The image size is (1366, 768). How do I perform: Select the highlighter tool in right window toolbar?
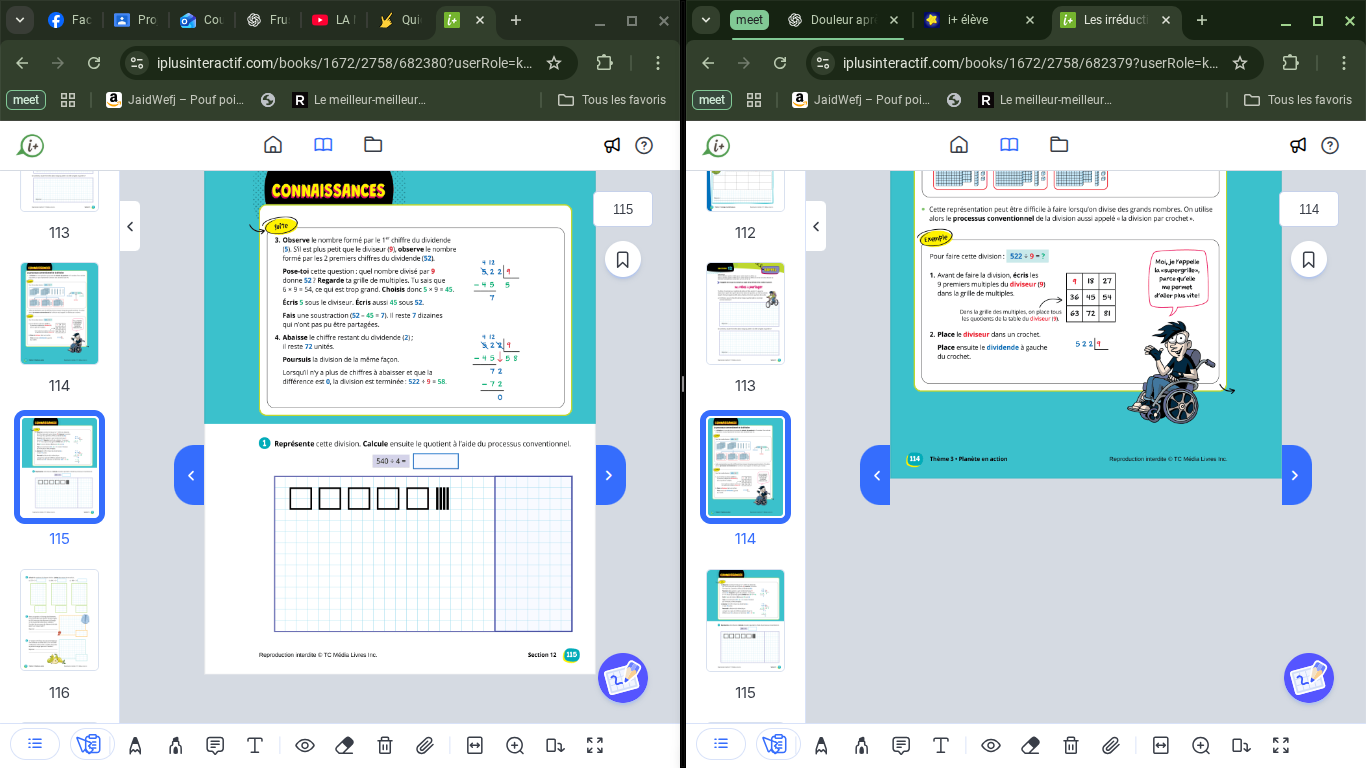point(861,745)
